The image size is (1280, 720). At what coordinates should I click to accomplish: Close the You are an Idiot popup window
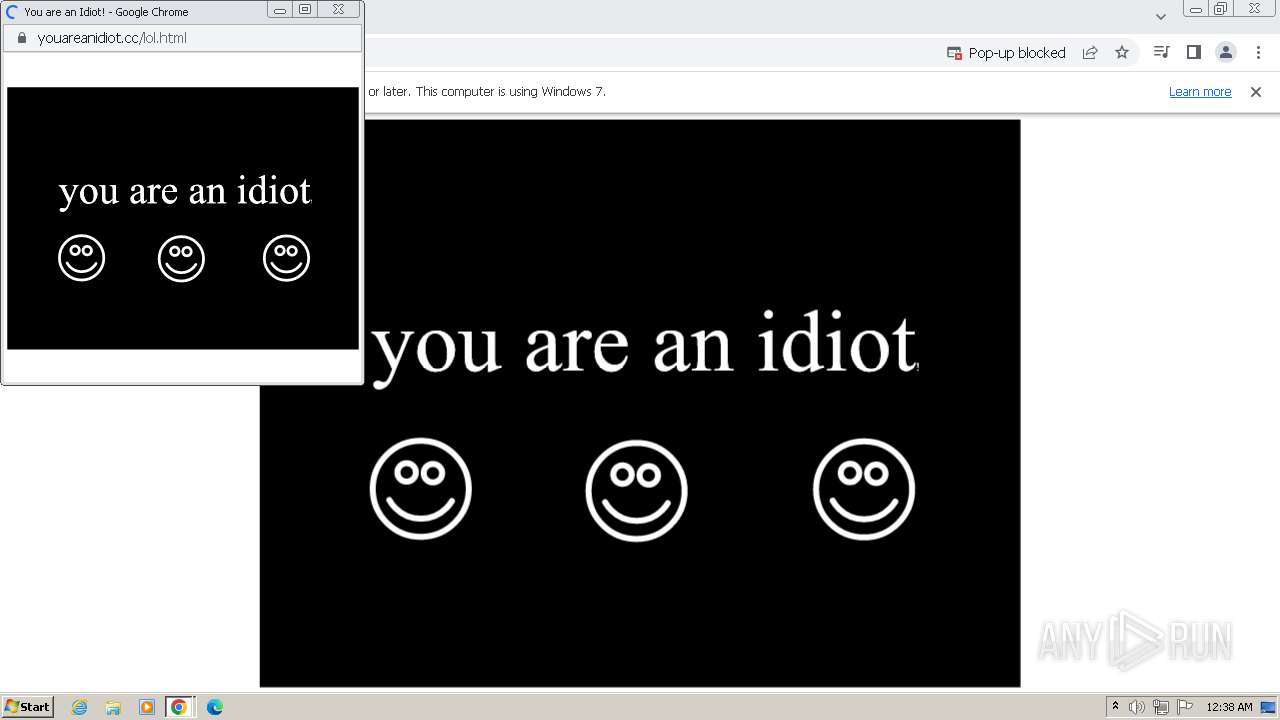339,10
